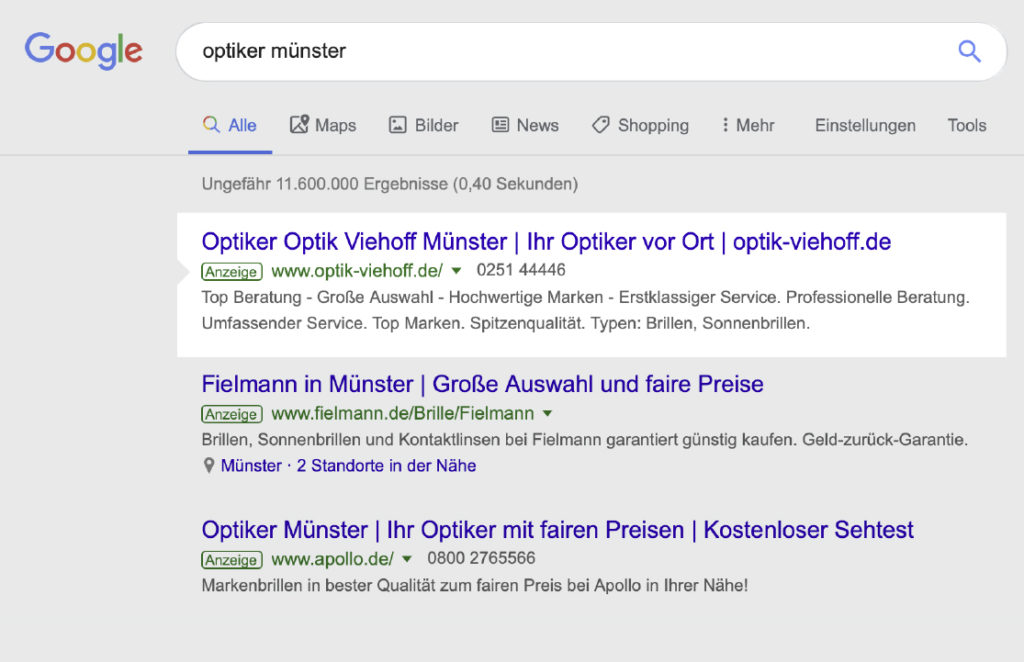
Task: Click the Google logo
Action: pyautogui.click(x=84, y=50)
